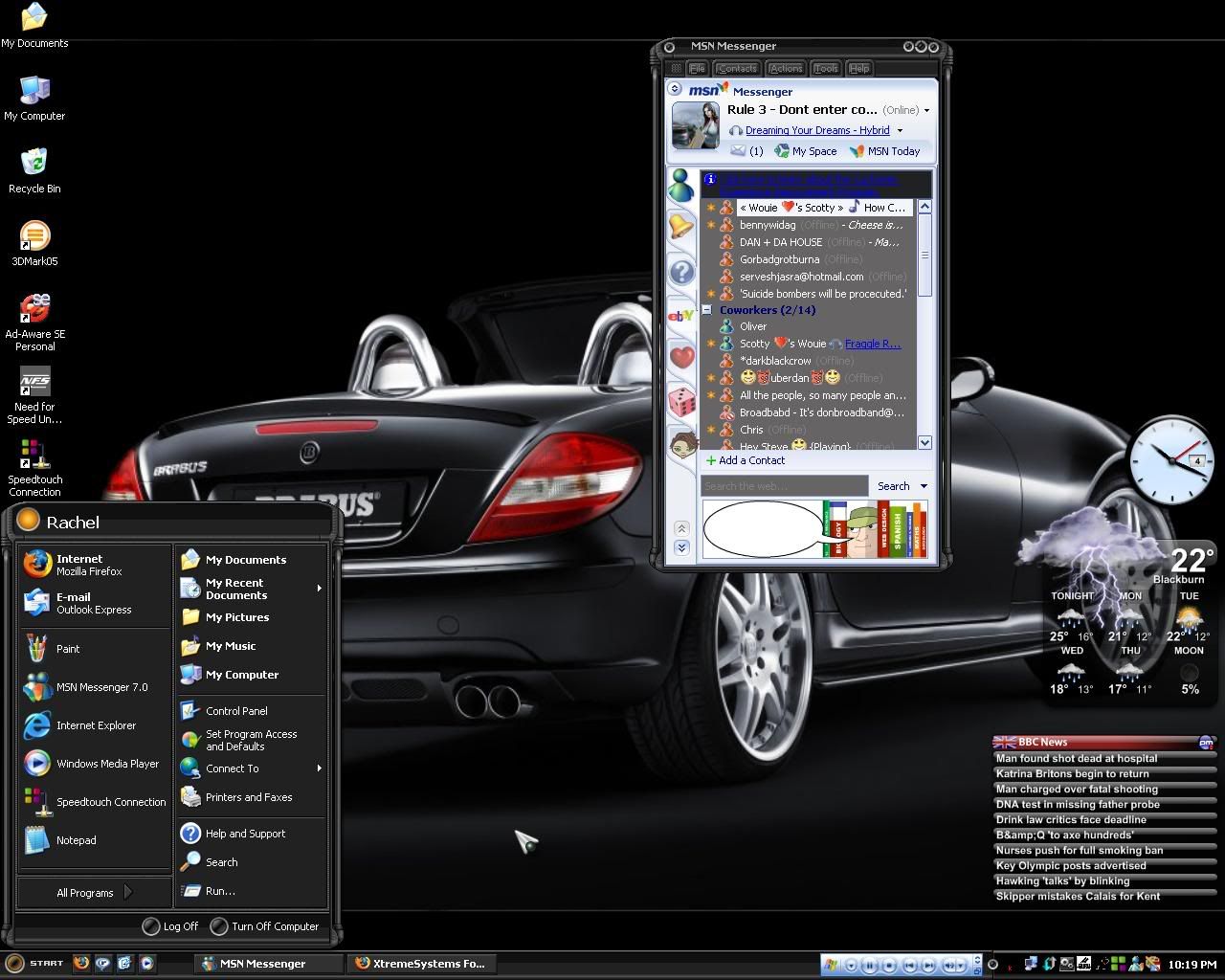Click the Log Off button
This screenshot has height=980, width=1225.
[170, 926]
